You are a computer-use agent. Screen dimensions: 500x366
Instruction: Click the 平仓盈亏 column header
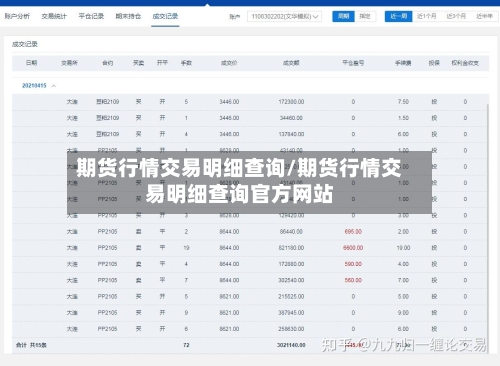click(353, 63)
